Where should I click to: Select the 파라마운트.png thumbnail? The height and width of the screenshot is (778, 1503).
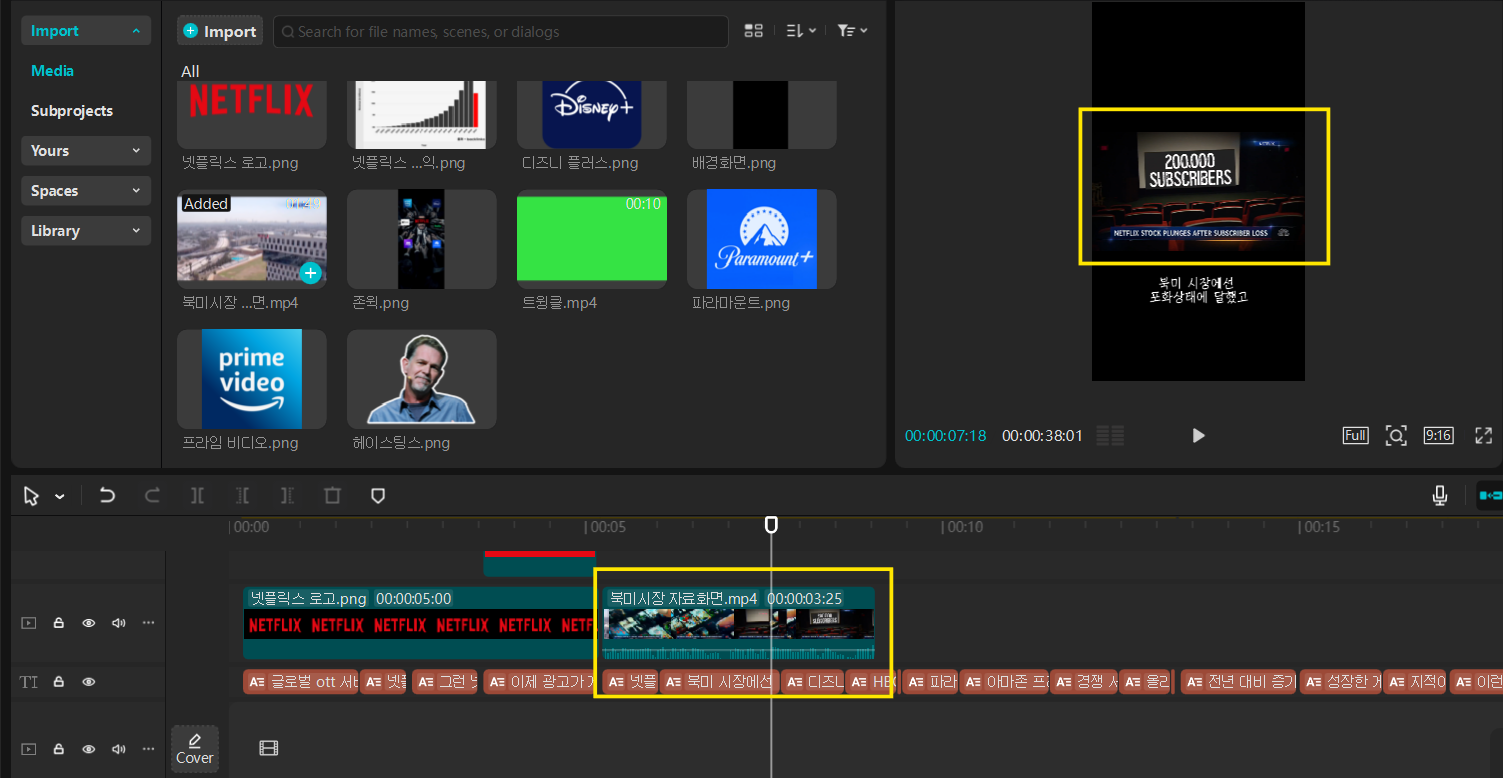pyautogui.click(x=761, y=239)
